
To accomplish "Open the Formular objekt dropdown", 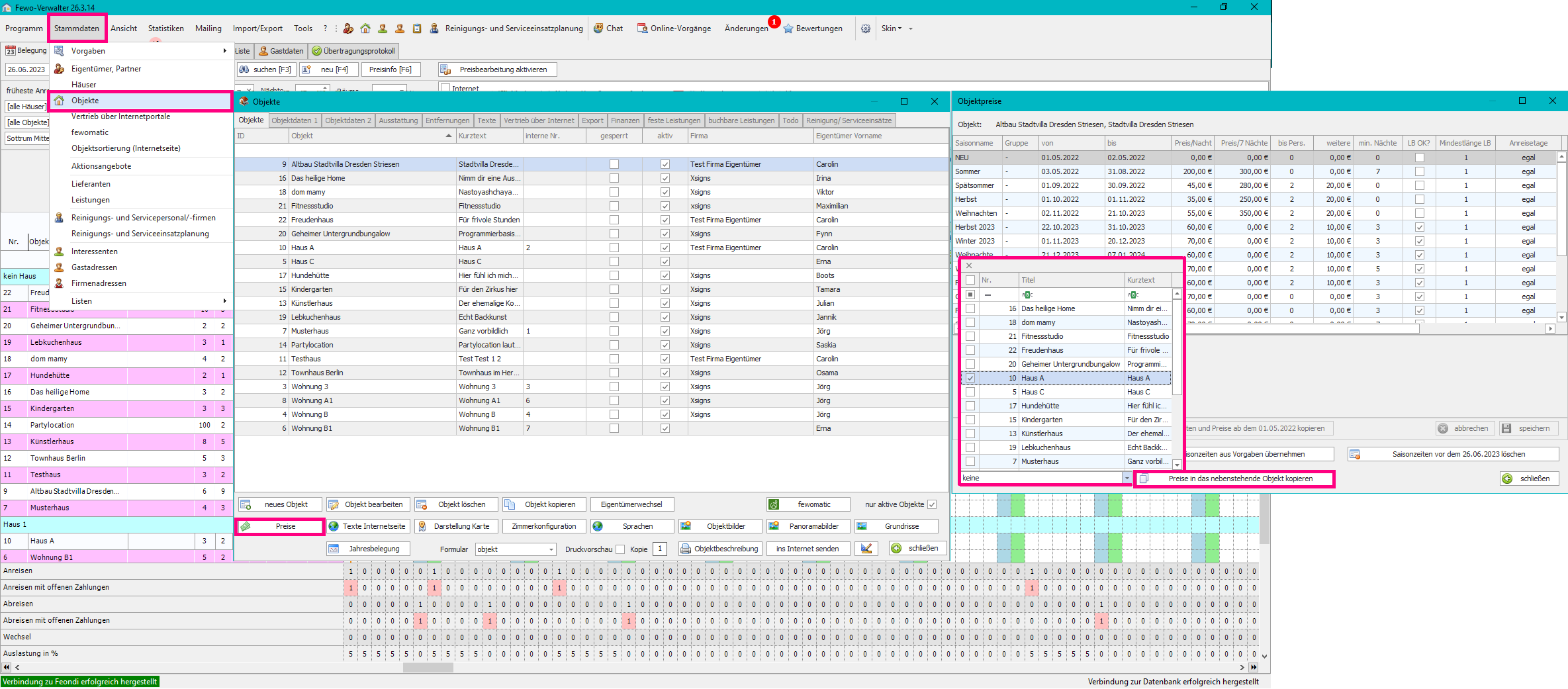I will (x=551, y=549).
